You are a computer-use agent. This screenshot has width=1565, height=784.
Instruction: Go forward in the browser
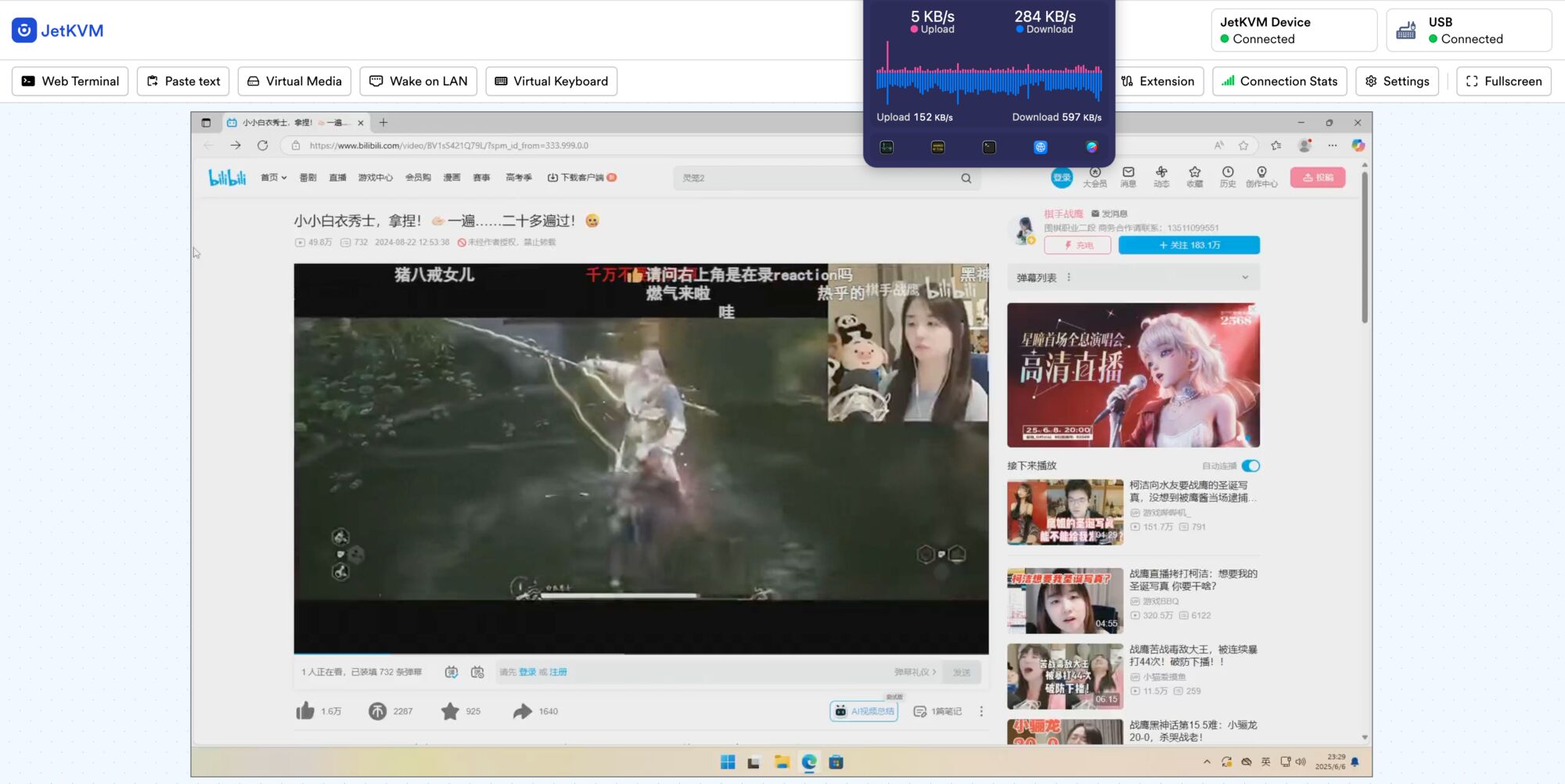(235, 146)
